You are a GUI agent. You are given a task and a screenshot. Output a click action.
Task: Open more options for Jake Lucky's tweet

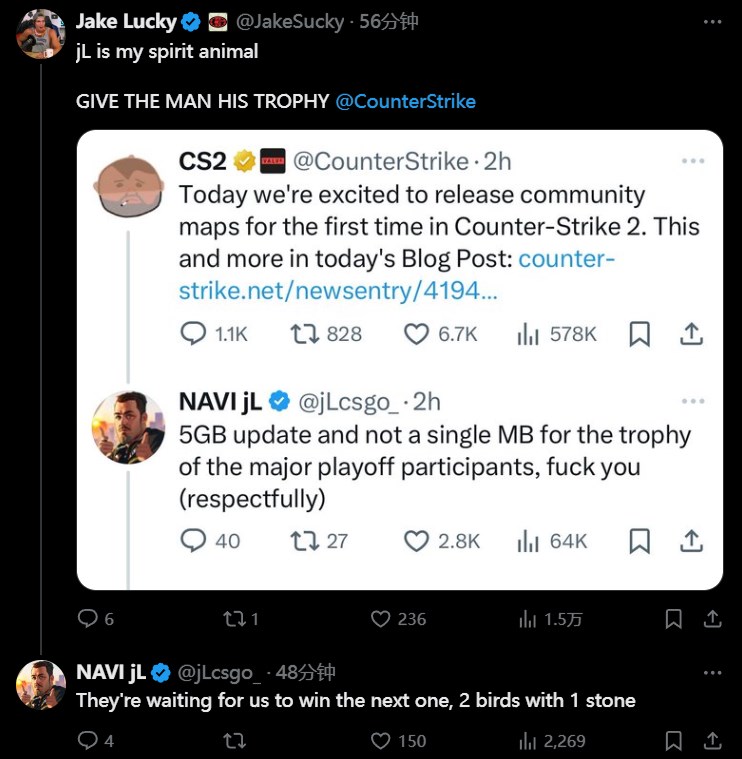711,21
